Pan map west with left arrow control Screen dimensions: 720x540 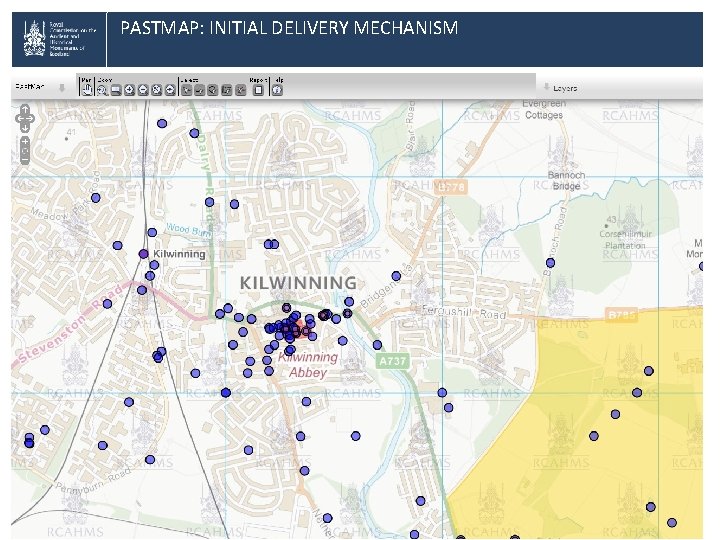(19, 118)
